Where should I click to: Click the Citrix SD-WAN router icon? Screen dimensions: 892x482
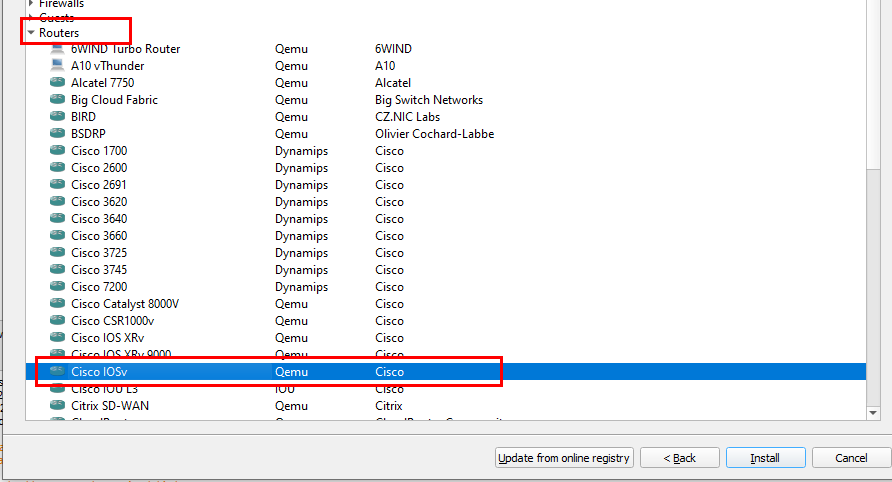57,406
